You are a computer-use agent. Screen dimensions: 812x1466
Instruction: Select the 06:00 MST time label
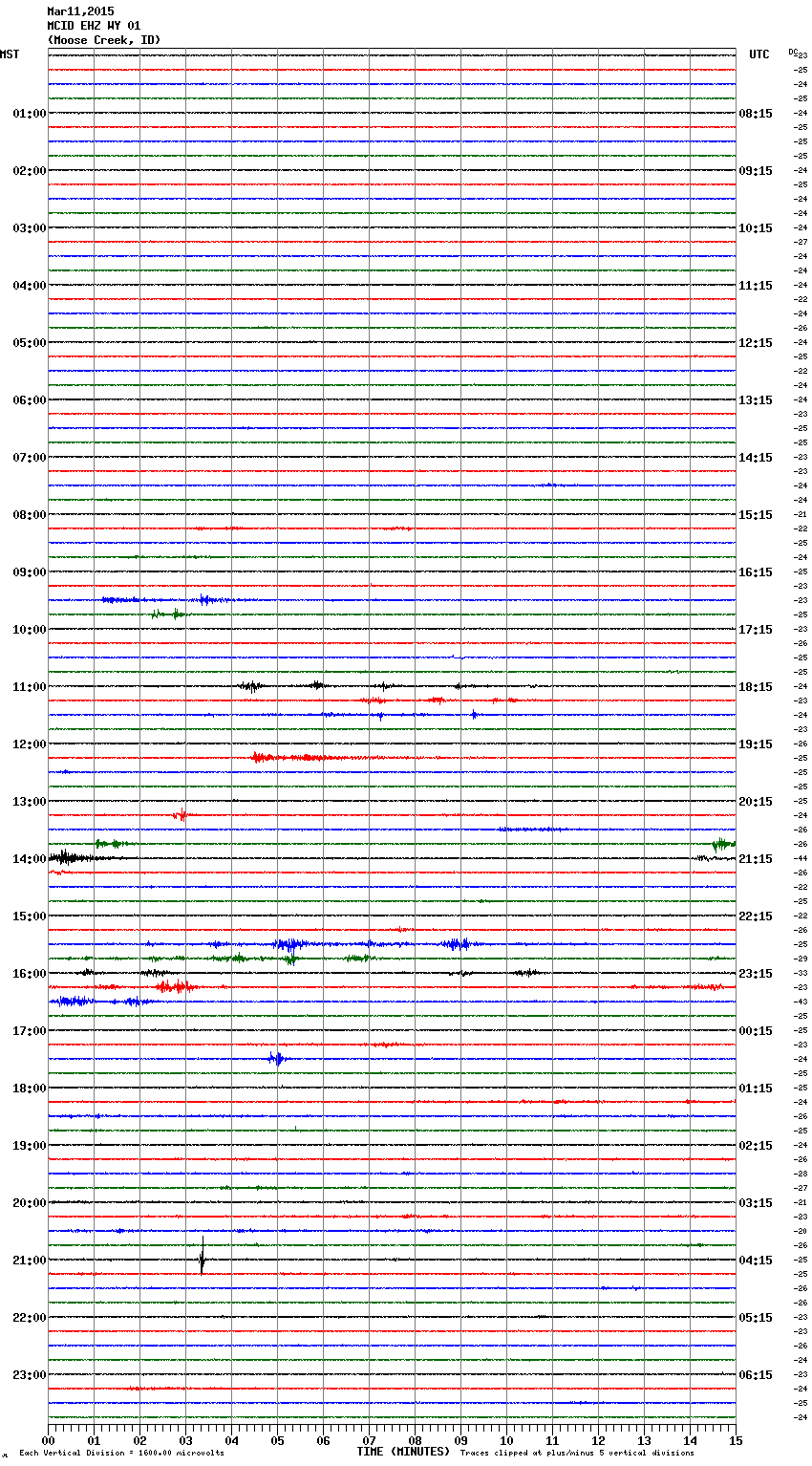pyautogui.click(x=30, y=400)
